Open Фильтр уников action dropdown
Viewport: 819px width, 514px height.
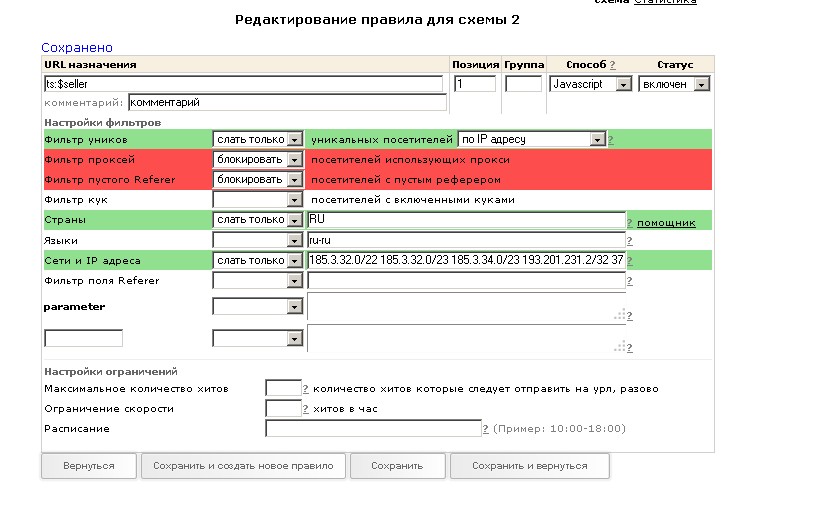tap(258, 139)
